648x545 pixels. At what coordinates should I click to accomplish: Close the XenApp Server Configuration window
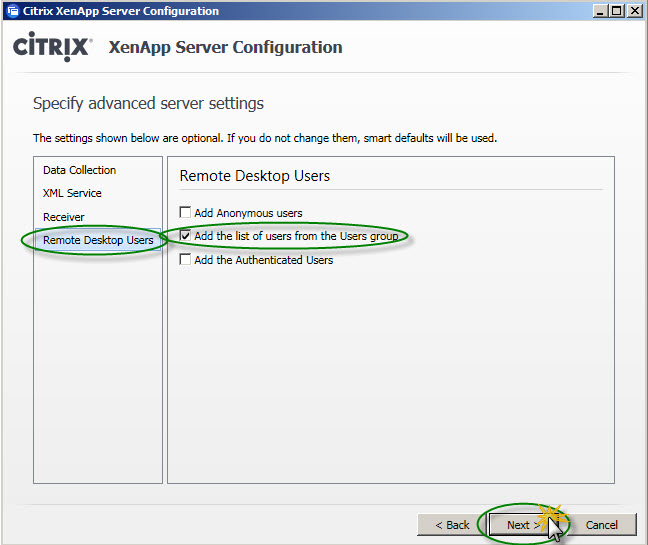(634, 11)
